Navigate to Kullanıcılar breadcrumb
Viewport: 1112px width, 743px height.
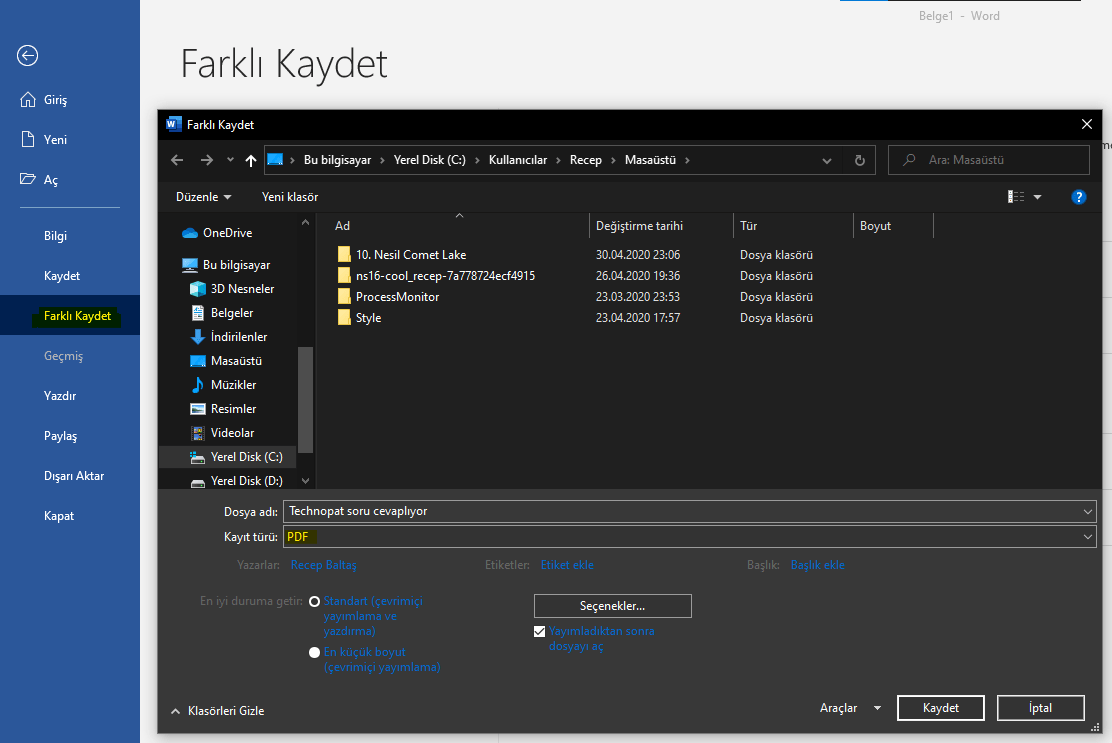point(518,160)
